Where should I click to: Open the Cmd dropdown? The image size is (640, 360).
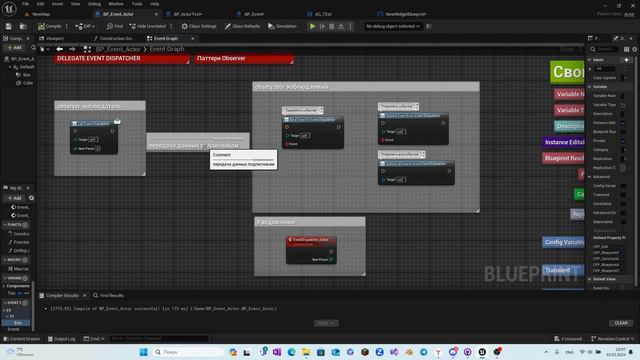pyautogui.click(x=94, y=339)
